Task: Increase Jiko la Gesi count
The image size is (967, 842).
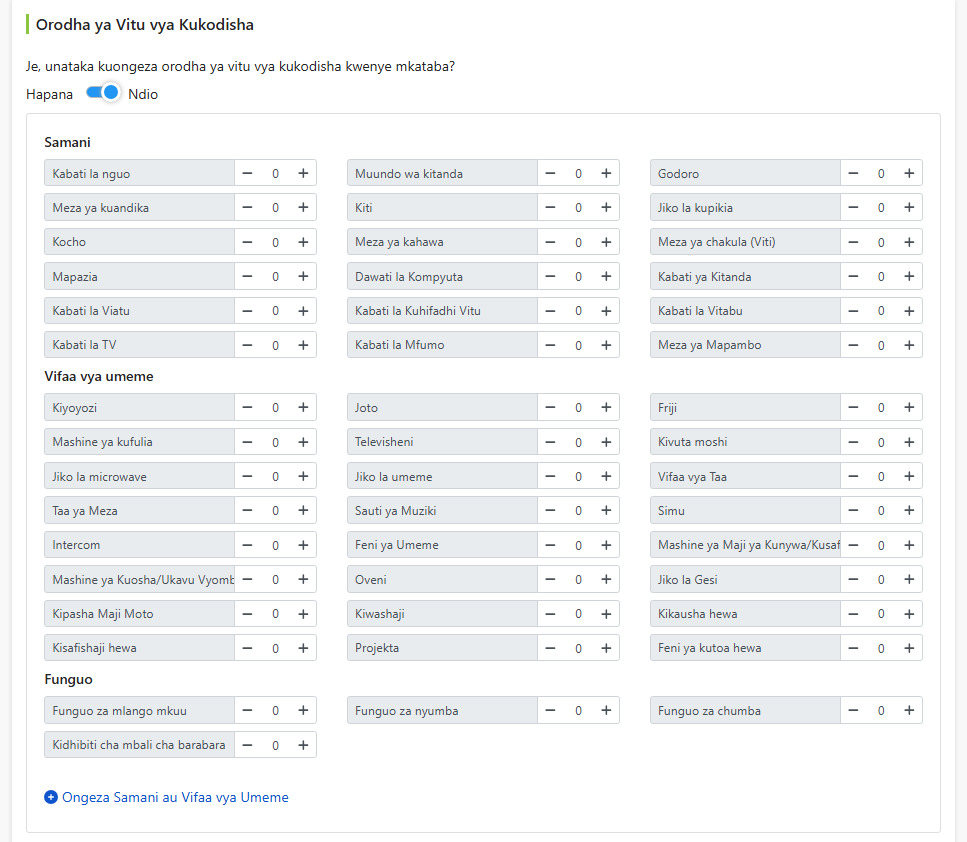Action: pos(908,579)
